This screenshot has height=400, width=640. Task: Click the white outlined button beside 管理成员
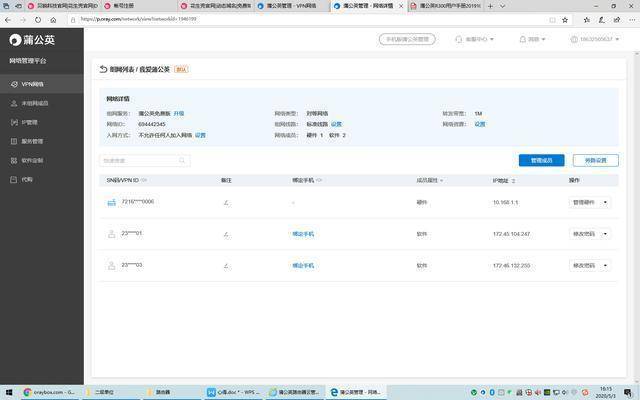point(596,160)
